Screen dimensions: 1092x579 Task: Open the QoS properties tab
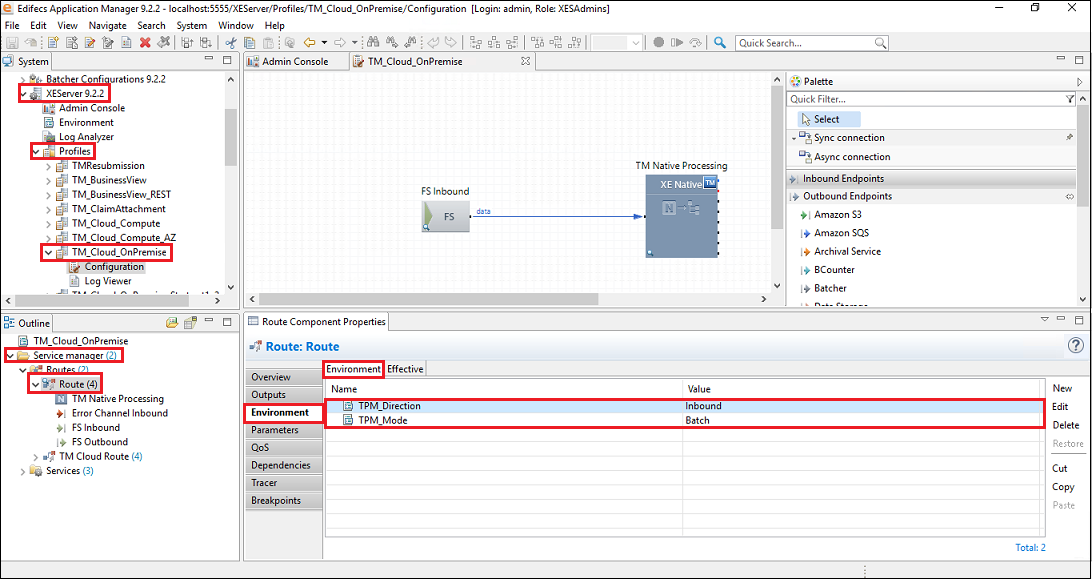click(x=284, y=447)
